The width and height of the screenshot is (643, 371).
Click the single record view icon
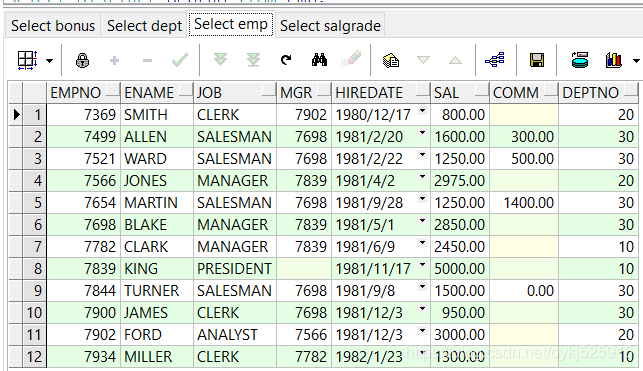tap(391, 61)
